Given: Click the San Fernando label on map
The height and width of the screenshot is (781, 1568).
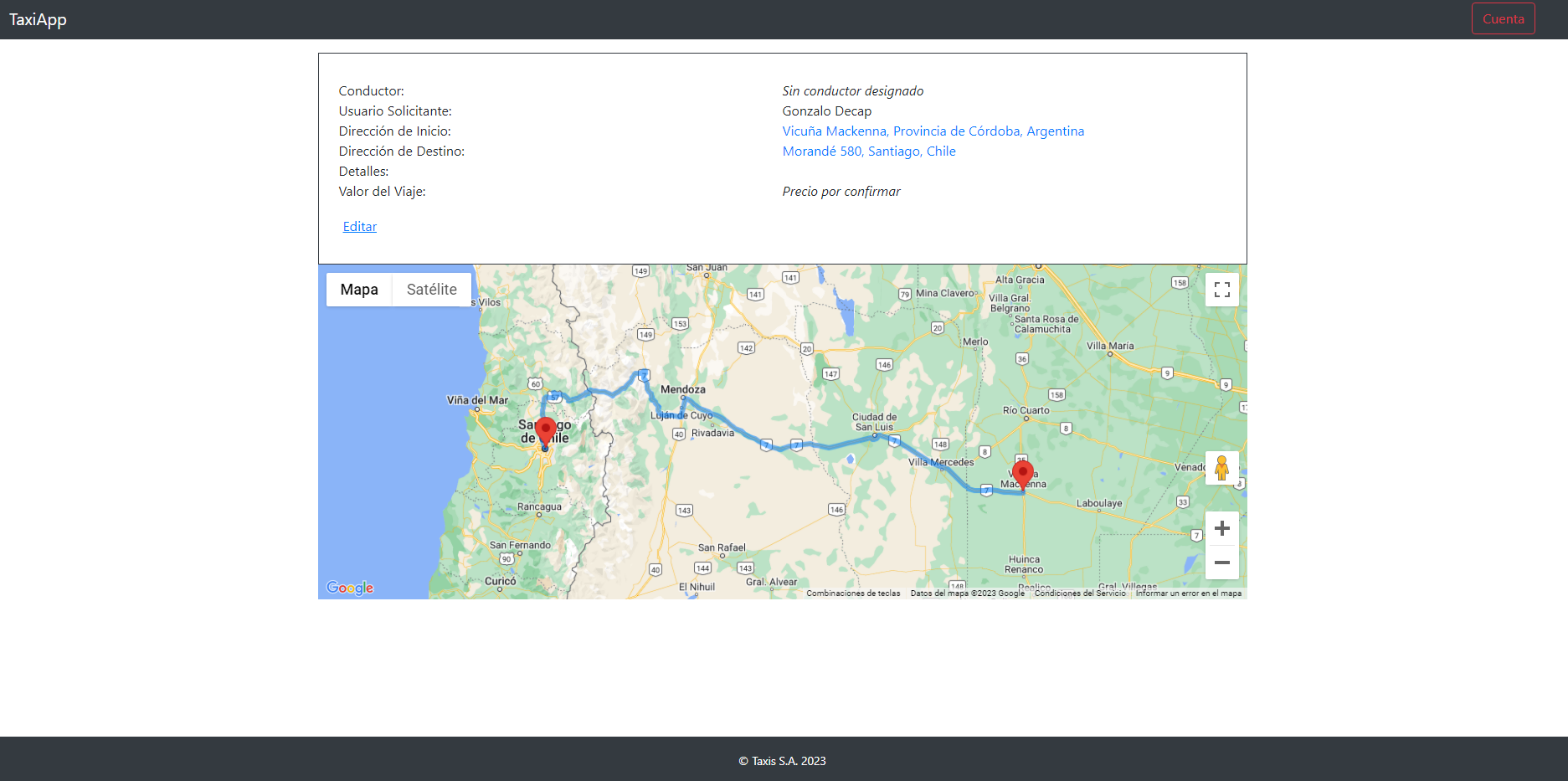Looking at the screenshot, I should (520, 545).
